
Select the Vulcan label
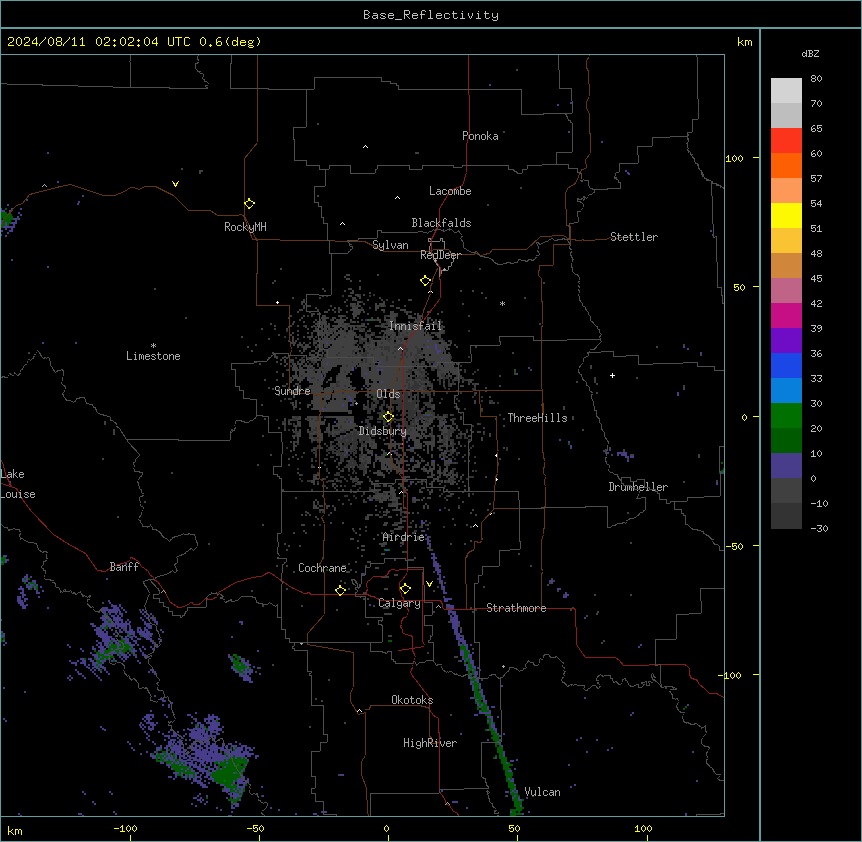click(x=542, y=792)
